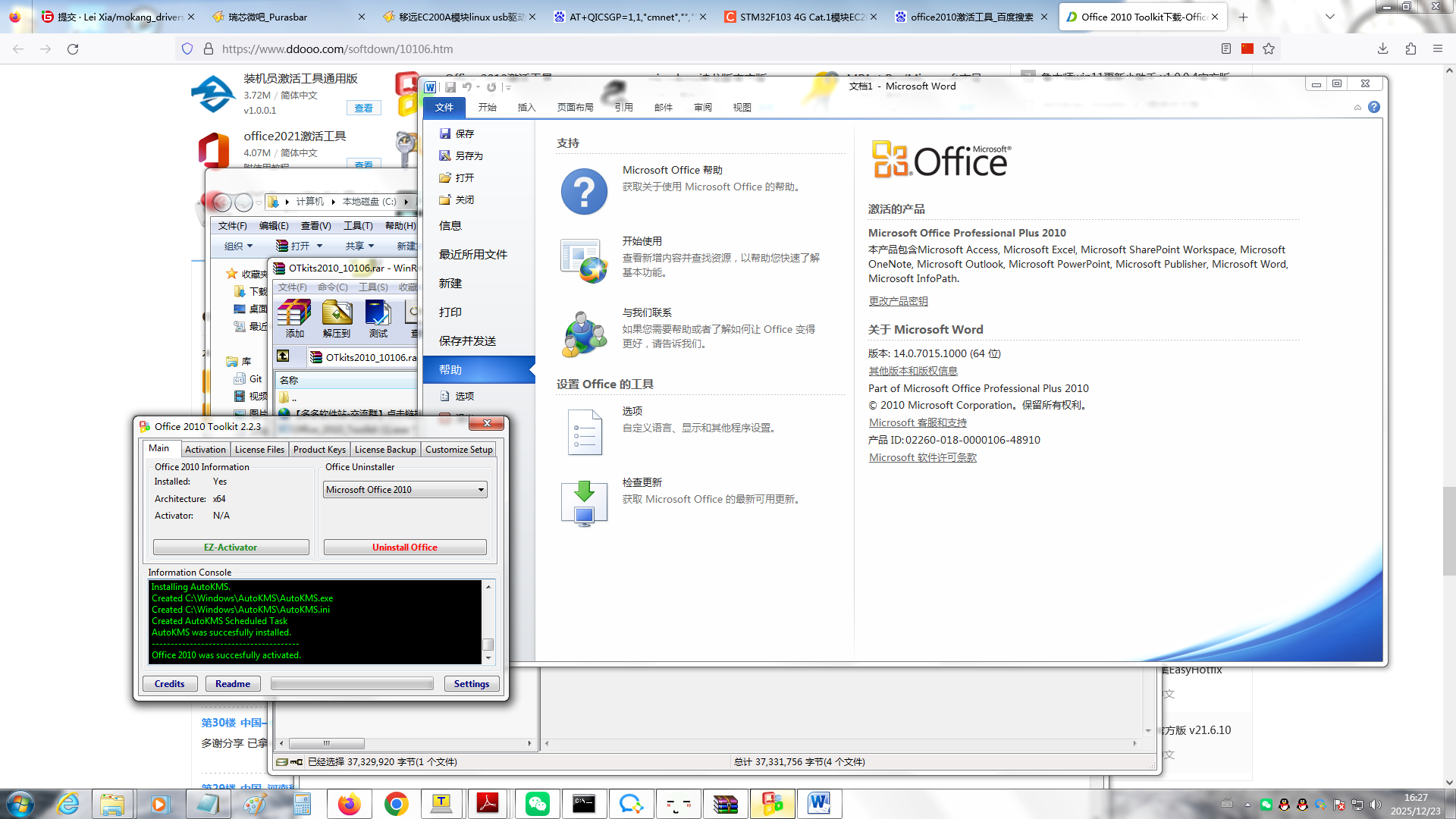This screenshot has height=819, width=1456.
Task: Click the Word Save quick-access icon
Action: click(x=450, y=87)
